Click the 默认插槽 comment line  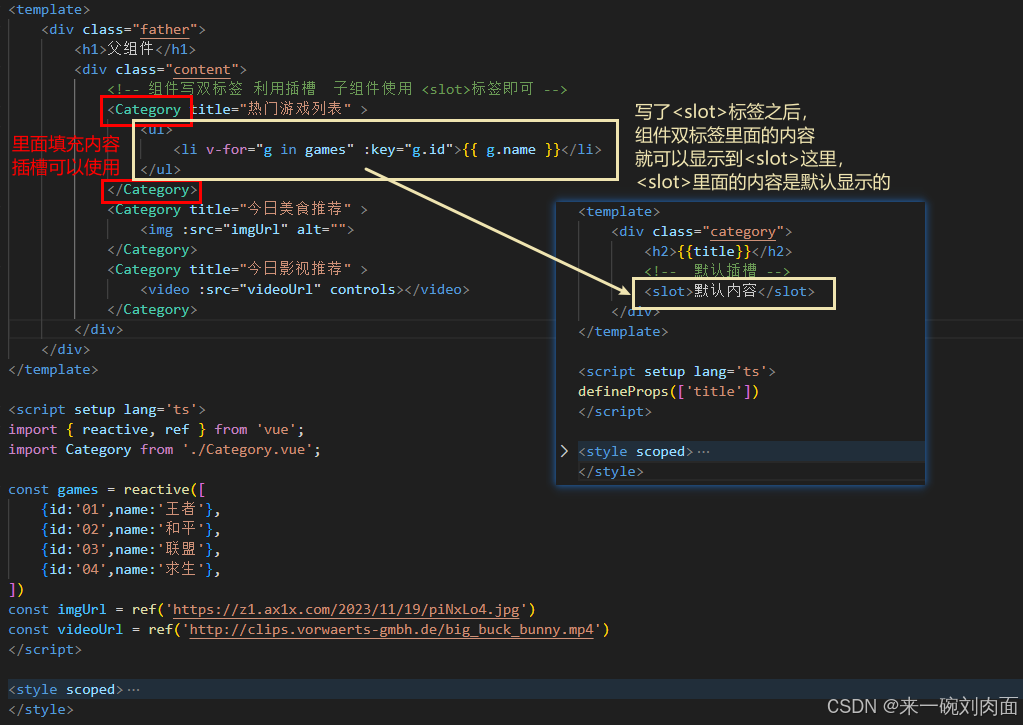(717, 271)
